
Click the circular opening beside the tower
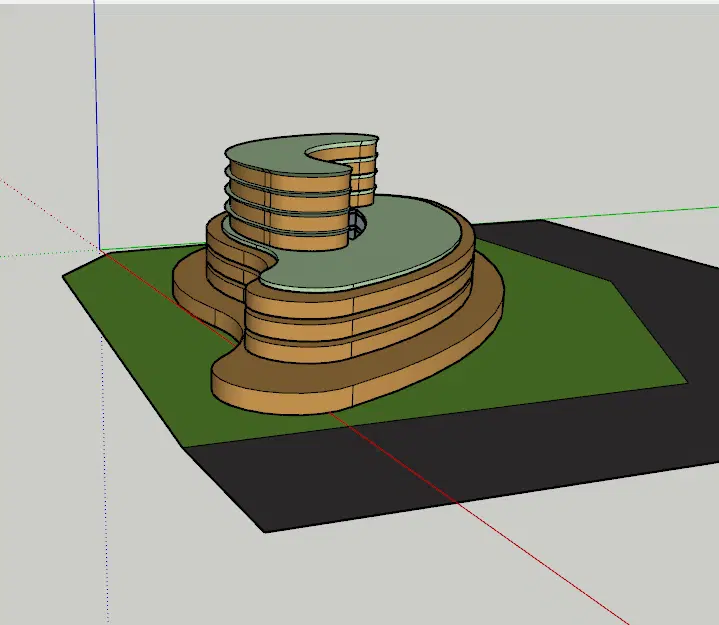click(x=358, y=225)
